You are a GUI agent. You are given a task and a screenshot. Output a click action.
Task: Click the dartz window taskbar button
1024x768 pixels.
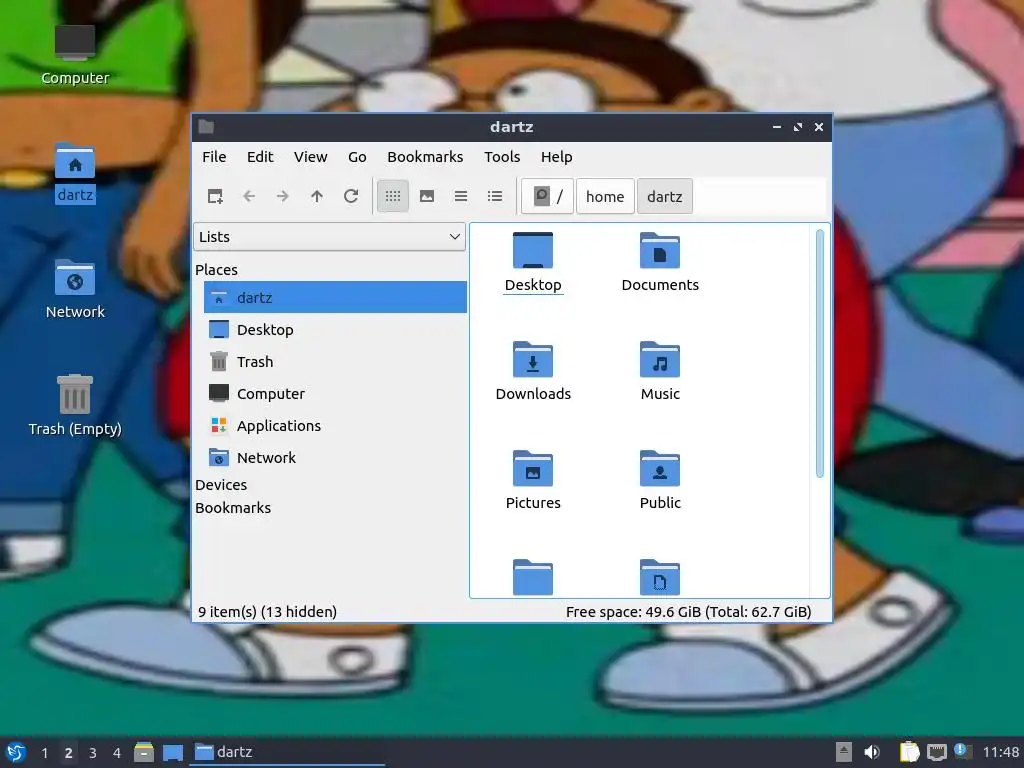(287, 752)
